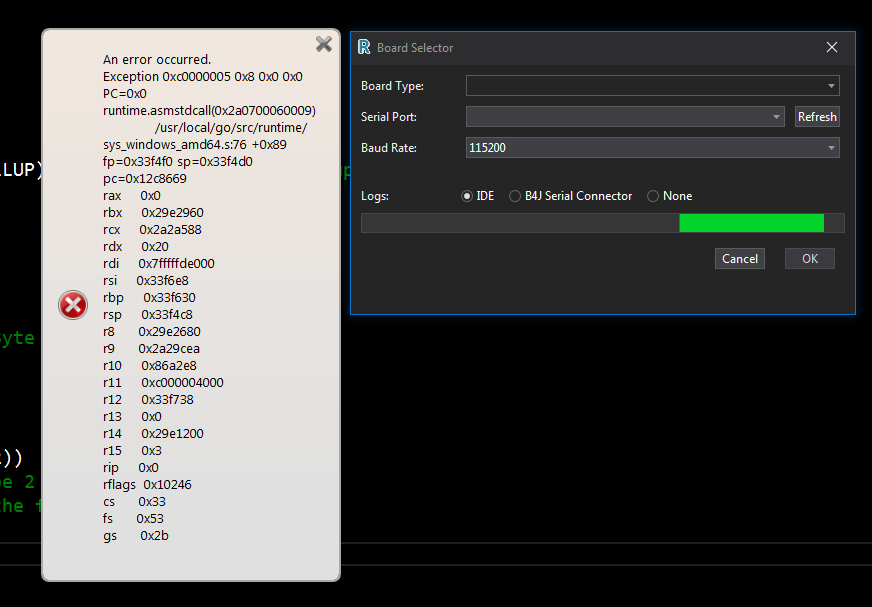Click the gs 0x2b register line
The image size is (872, 607).
[x=136, y=536]
